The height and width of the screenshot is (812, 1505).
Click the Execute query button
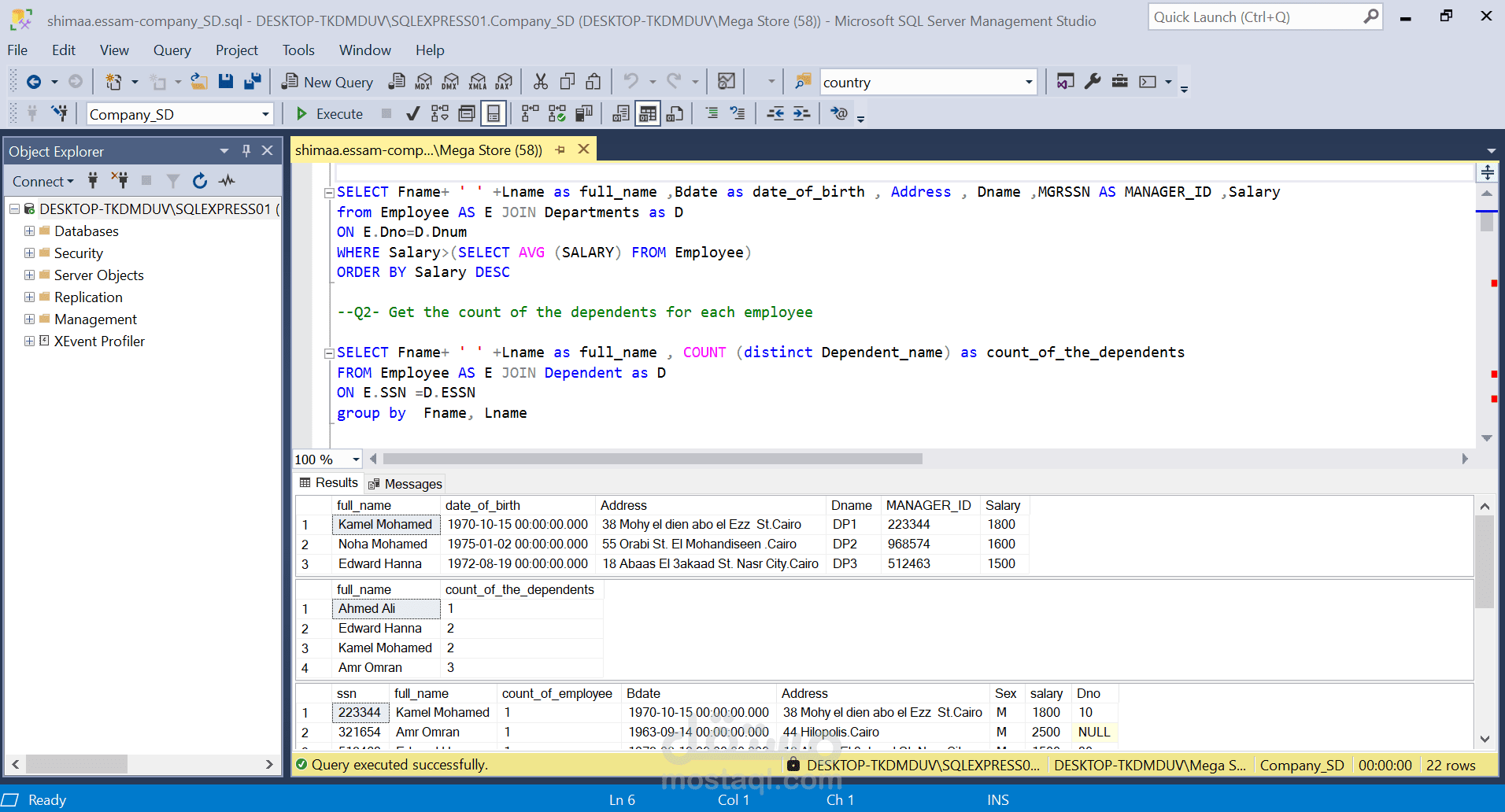330,114
